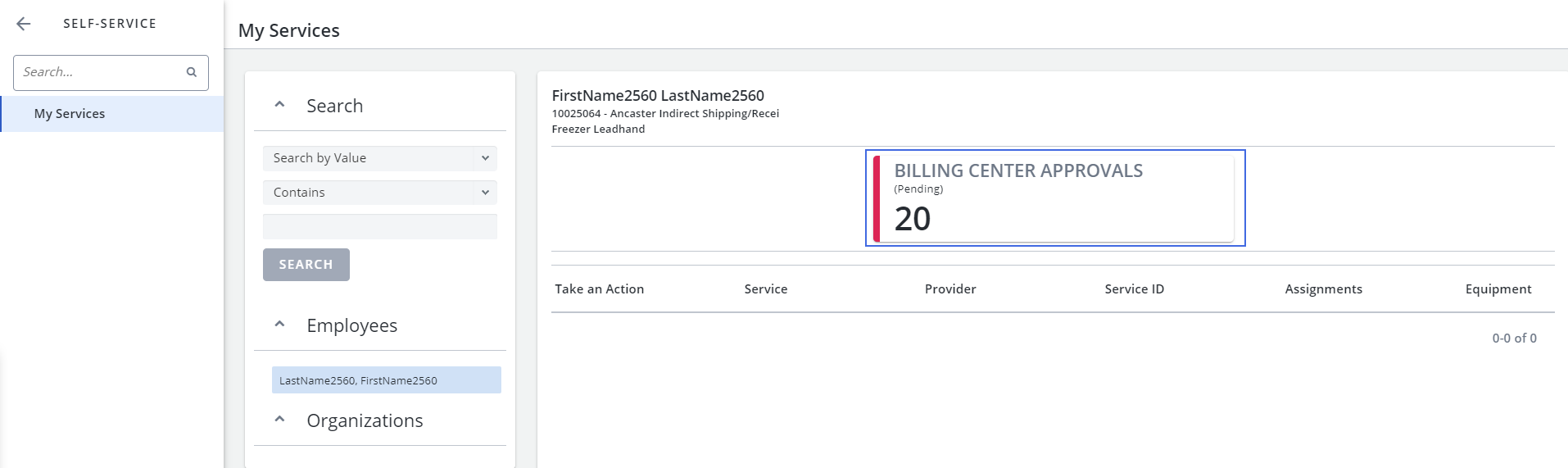Click the search value text field
The height and width of the screenshot is (468, 1568).
coord(380,227)
